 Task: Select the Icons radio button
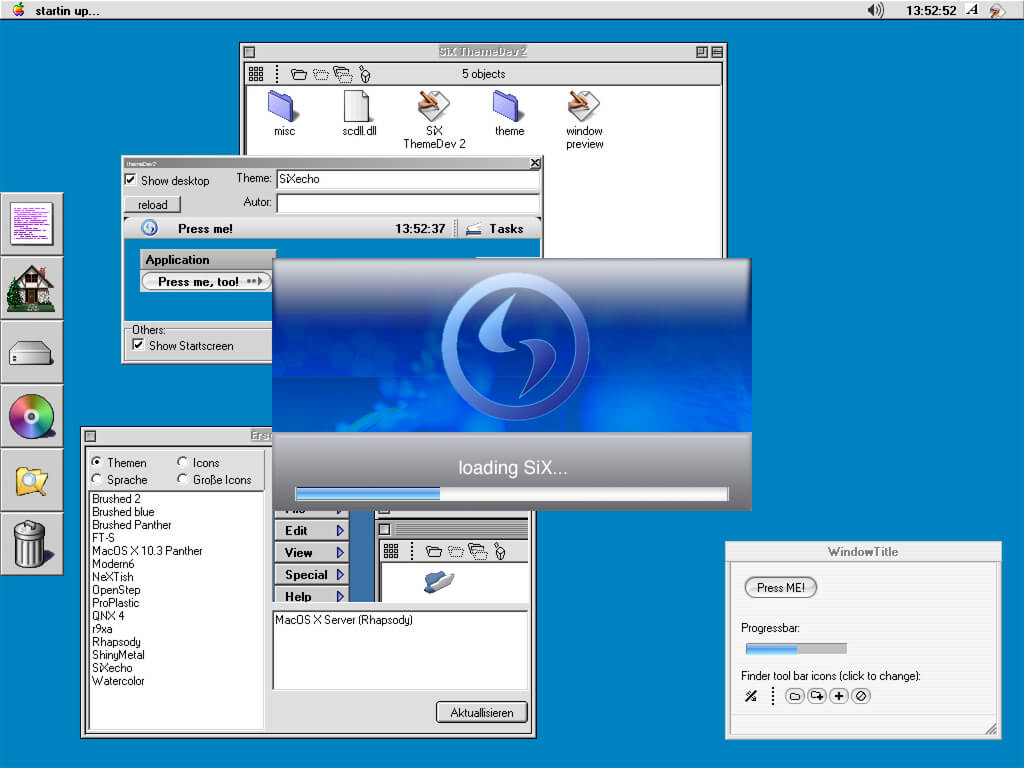pos(182,462)
